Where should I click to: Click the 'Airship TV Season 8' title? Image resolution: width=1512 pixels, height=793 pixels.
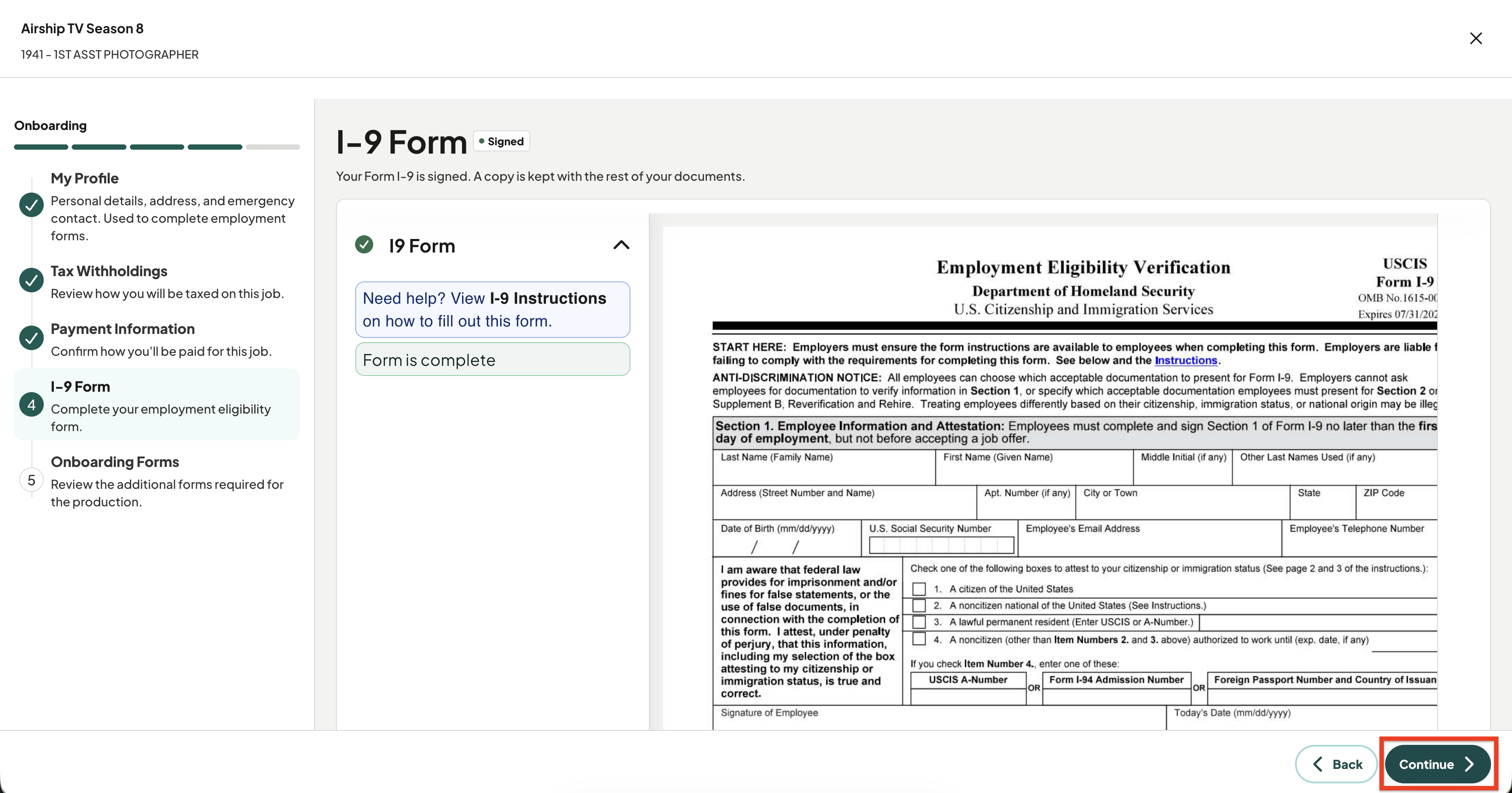click(82, 28)
